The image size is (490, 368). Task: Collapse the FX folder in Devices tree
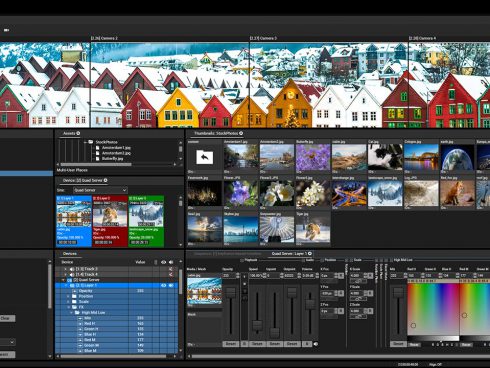(x=69, y=307)
